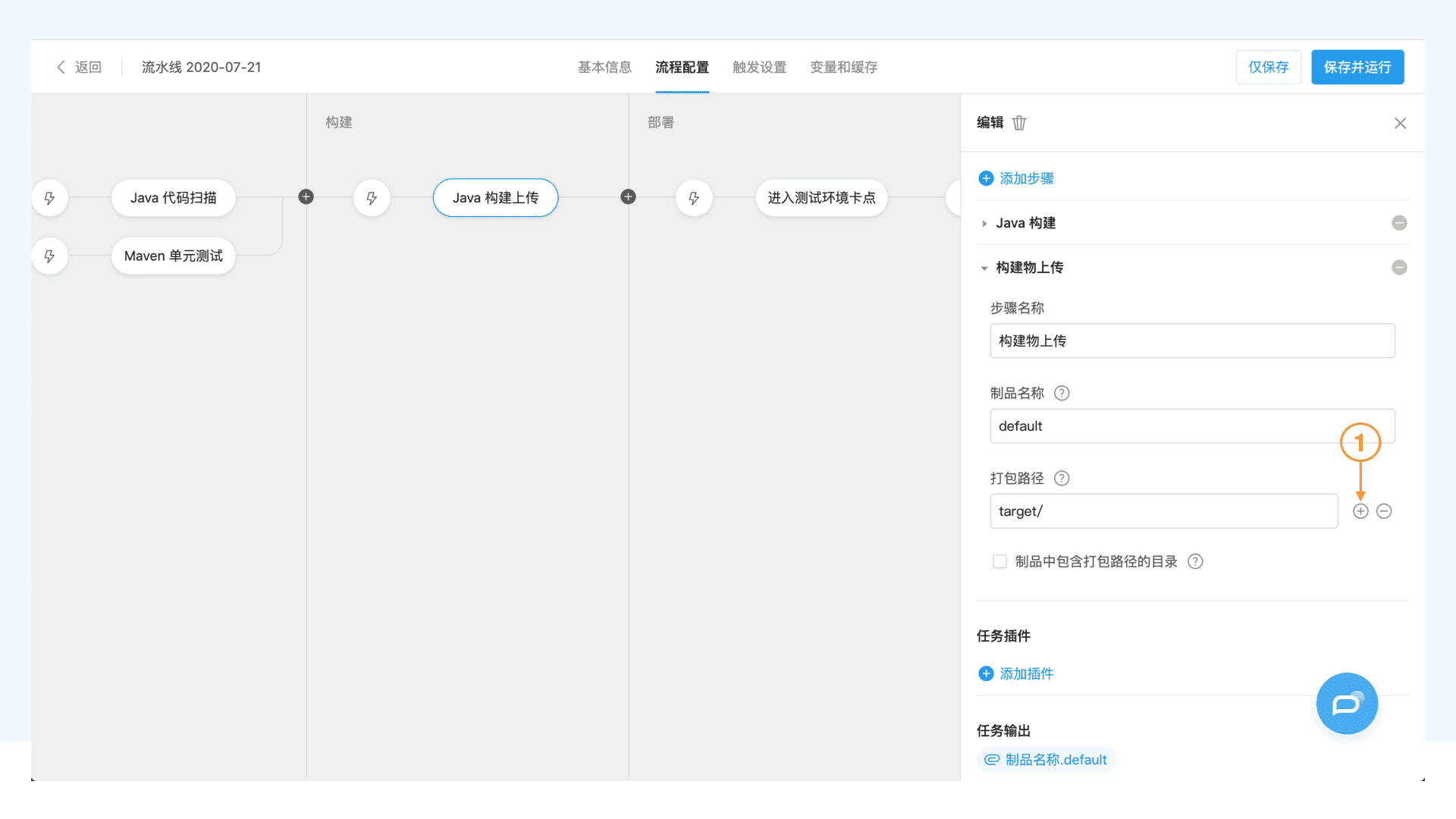Click the plus icon beside 打包路径 field
Viewport: 1456px width, 819px height.
[1360, 511]
